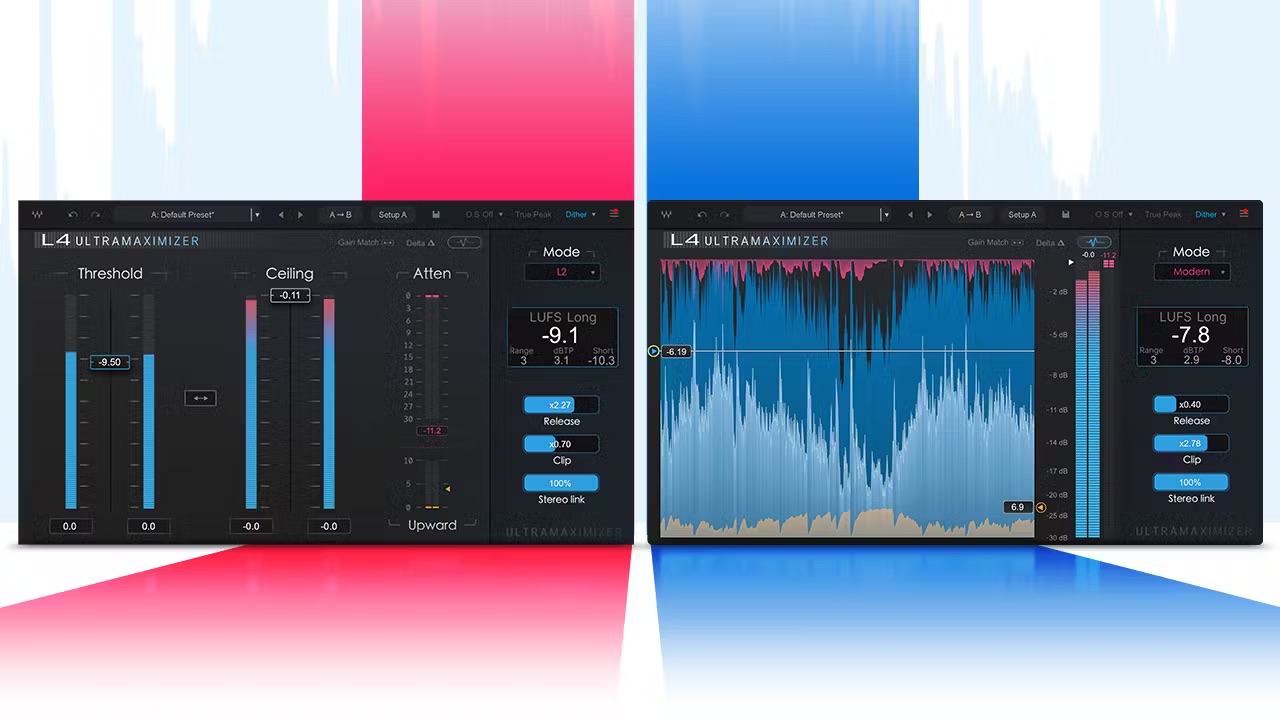
Task: Enable True Peak in the right plugin
Action: pos(1163,215)
